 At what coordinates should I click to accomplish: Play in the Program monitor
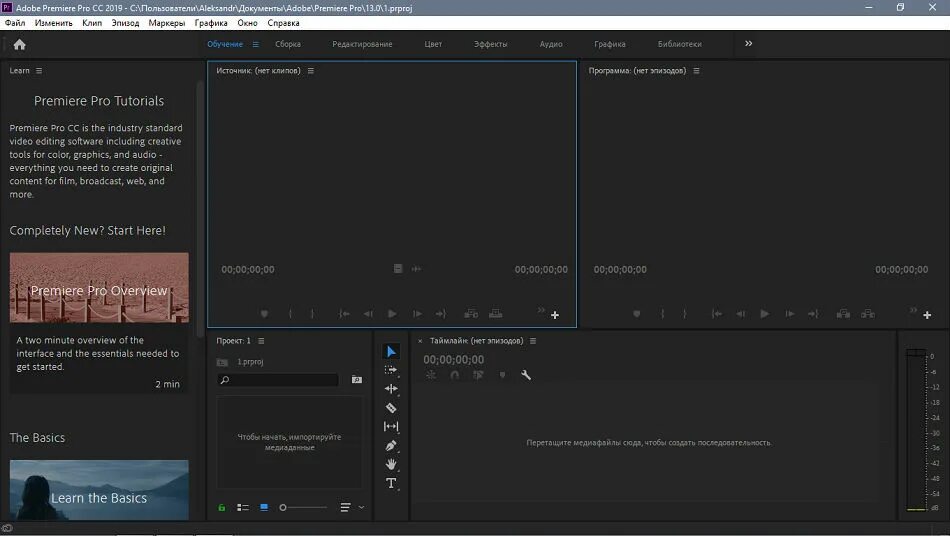pyautogui.click(x=765, y=314)
